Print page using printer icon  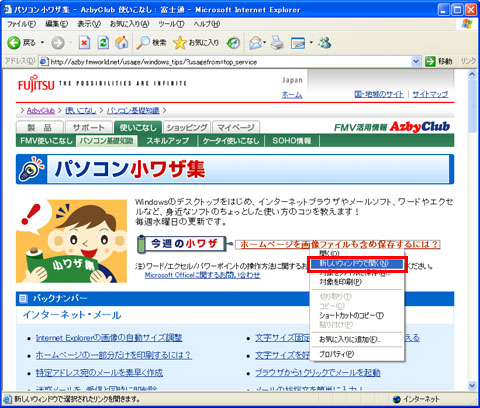(x=277, y=43)
